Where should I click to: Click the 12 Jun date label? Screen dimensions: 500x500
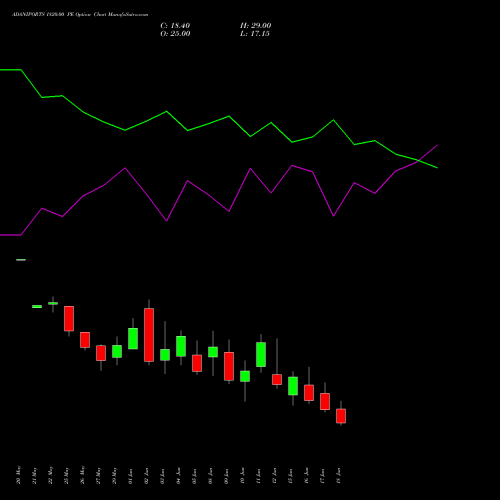(x=274, y=476)
